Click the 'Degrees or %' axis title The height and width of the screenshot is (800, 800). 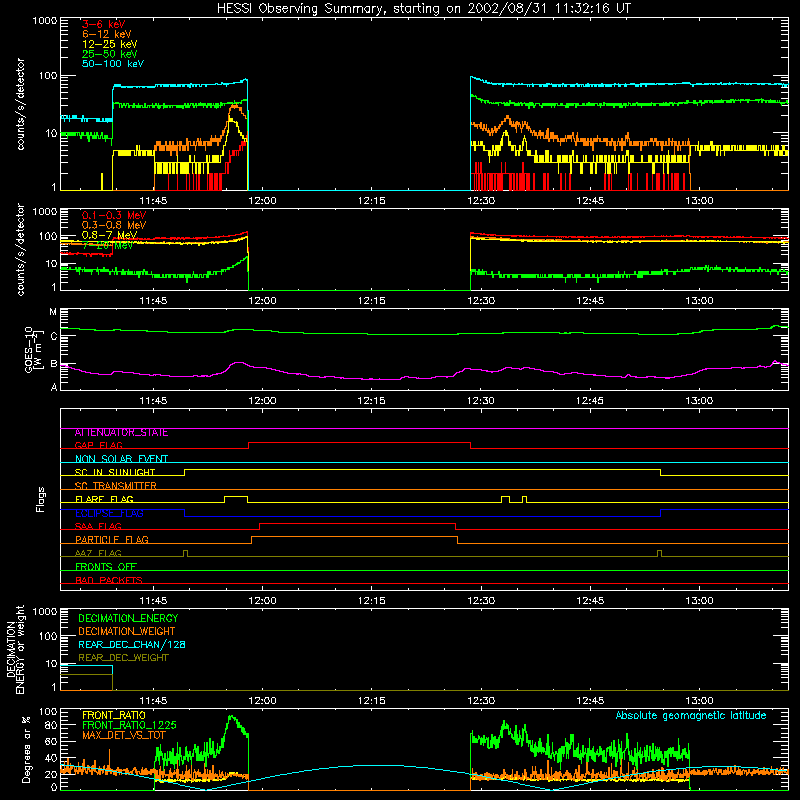tap(26, 749)
